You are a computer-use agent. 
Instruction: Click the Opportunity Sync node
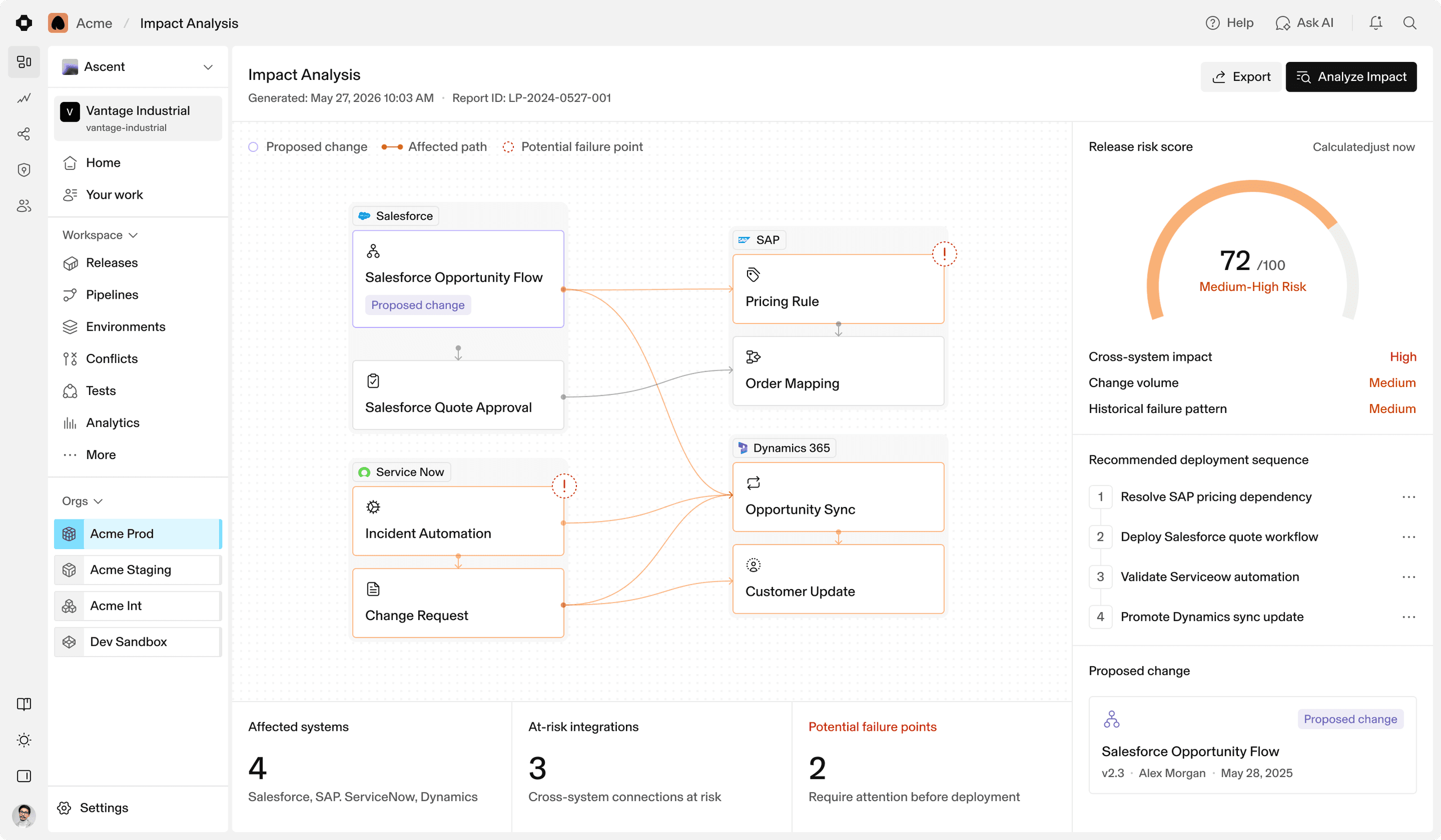tap(838, 497)
